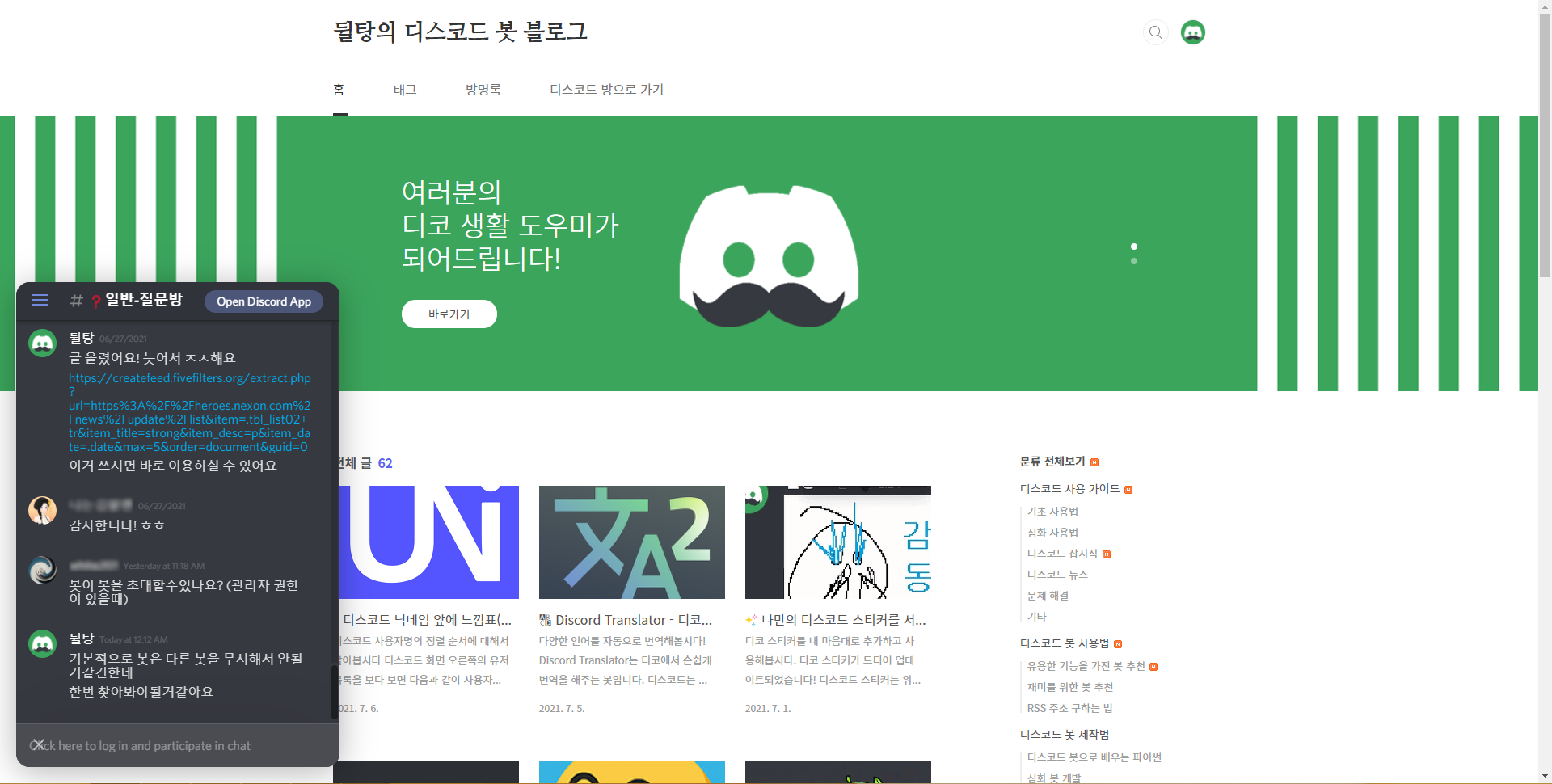Open the blog search magnifier icon

coord(1156,32)
